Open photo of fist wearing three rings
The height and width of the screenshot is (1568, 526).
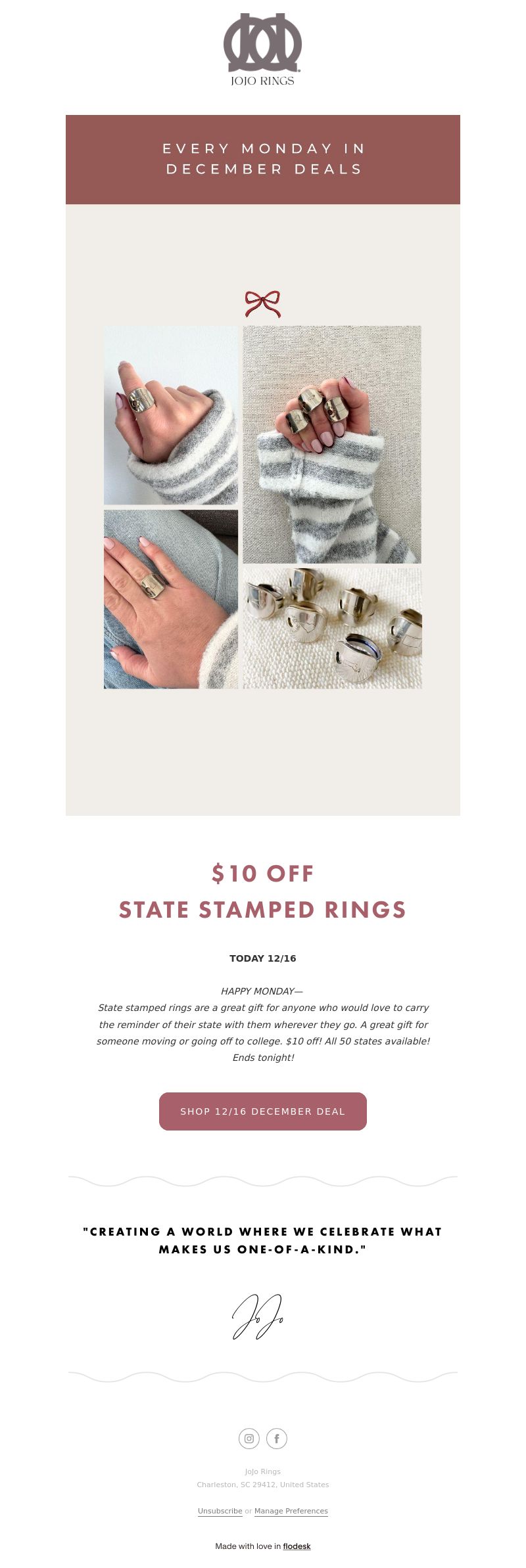[x=332, y=445]
